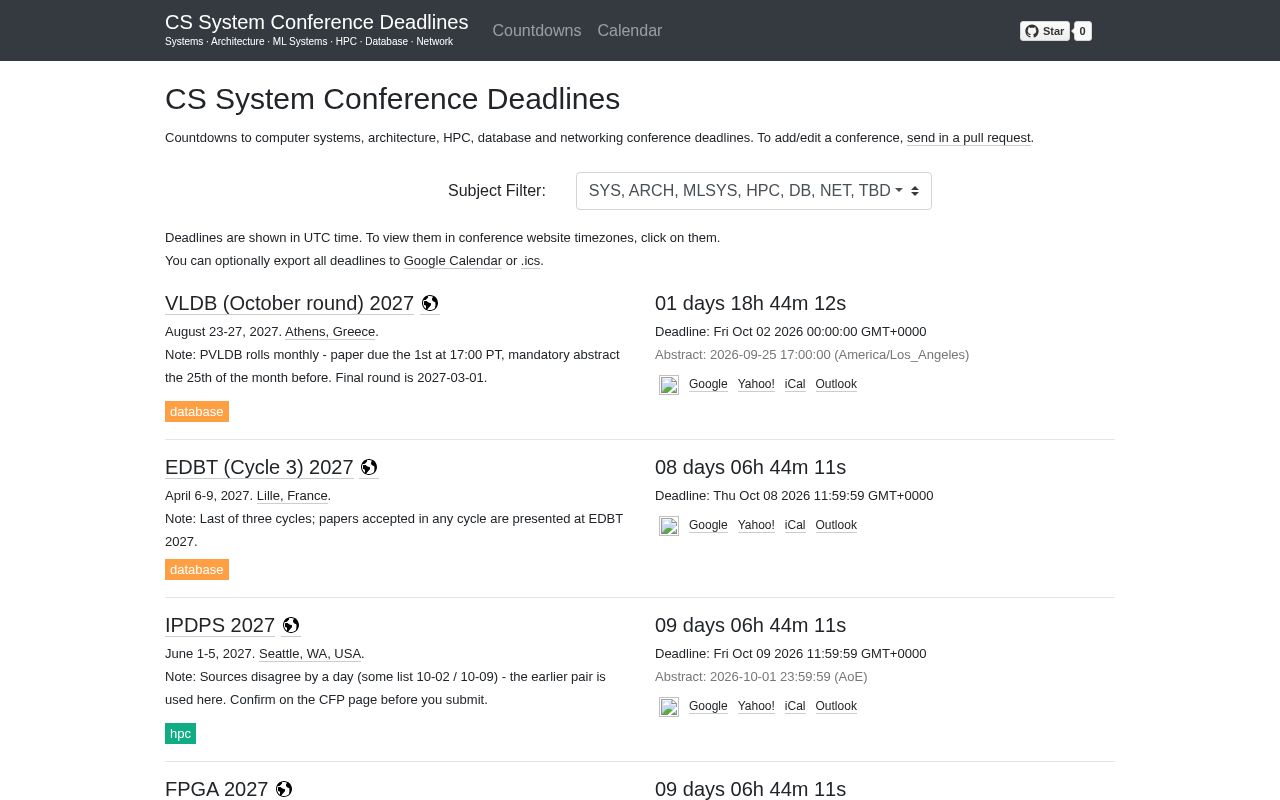This screenshot has height=800, width=1280.
Task: Add VLDB deadline to Google calendar
Action: coord(708,384)
